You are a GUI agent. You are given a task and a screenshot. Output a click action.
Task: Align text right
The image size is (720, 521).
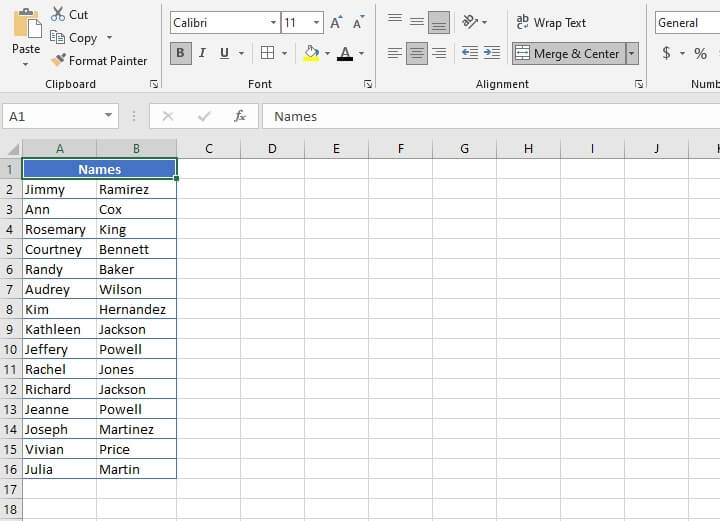click(439, 53)
